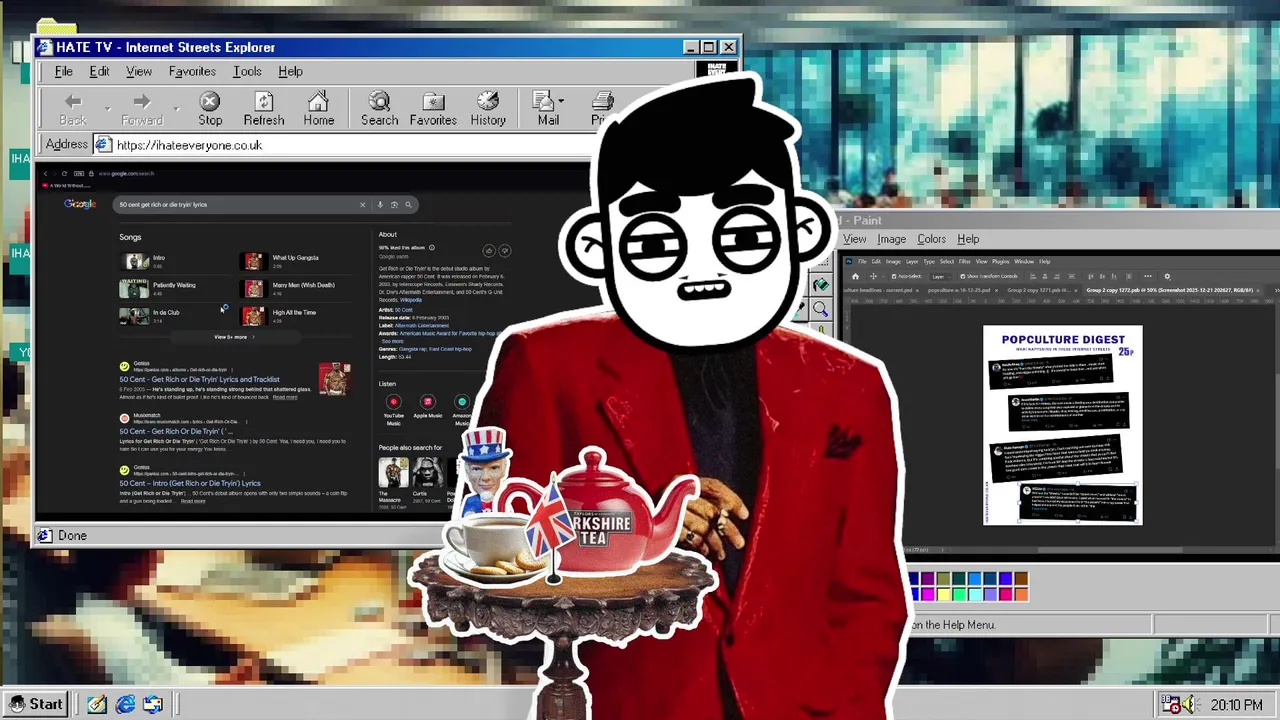Click the gear settings icon in Photoshop options bar

point(1166,277)
